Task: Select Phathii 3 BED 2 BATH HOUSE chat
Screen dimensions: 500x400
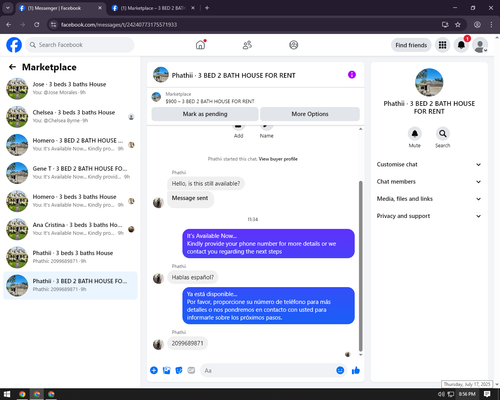Action: pyautogui.click(x=70, y=285)
